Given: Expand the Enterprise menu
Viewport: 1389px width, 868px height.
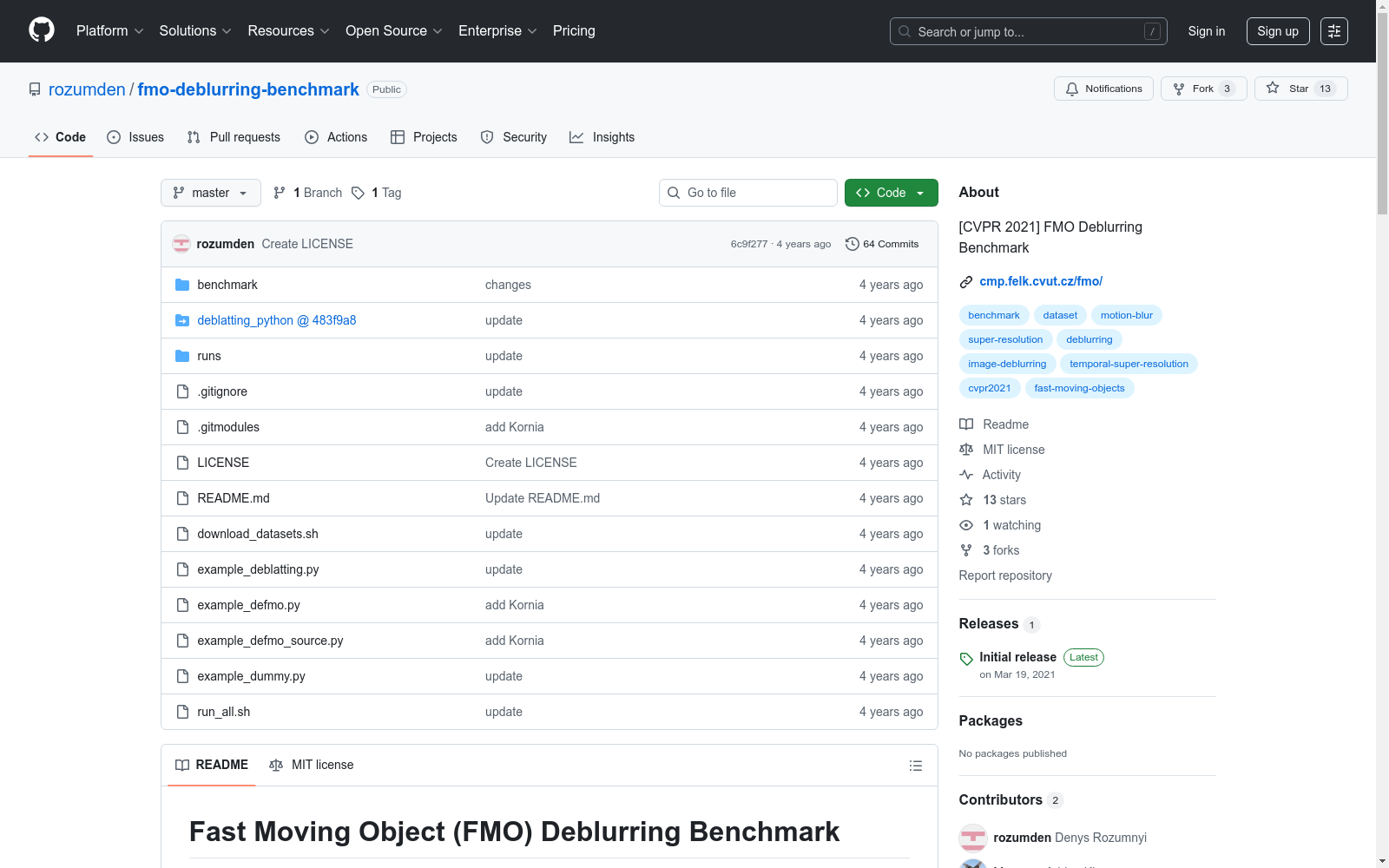Looking at the screenshot, I should 497,31.
